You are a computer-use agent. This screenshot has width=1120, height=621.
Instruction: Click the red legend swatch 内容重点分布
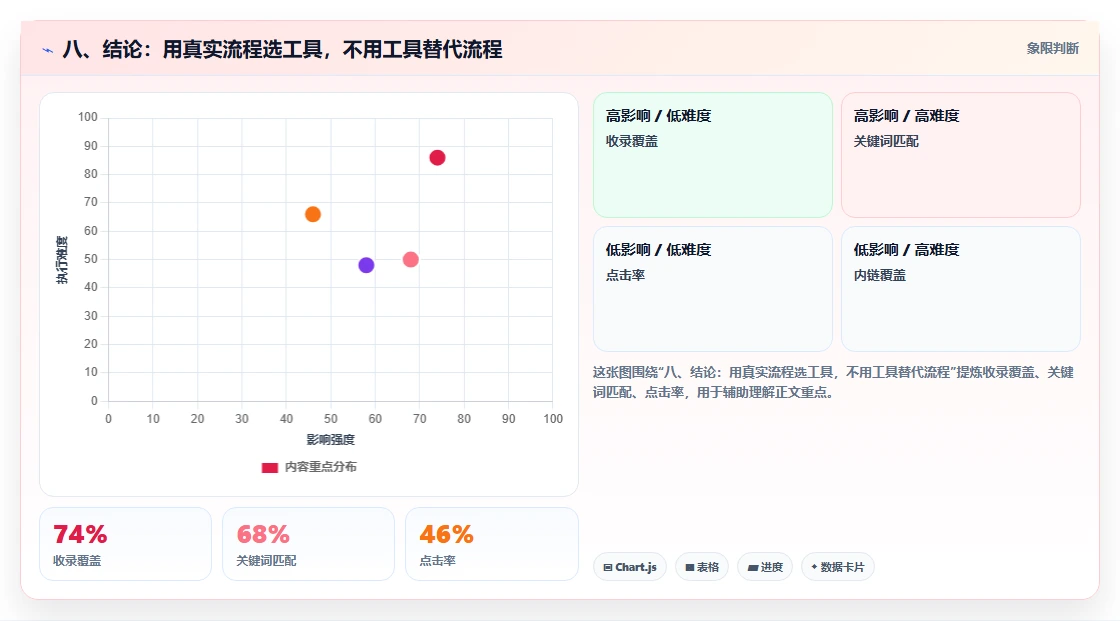(x=269, y=467)
